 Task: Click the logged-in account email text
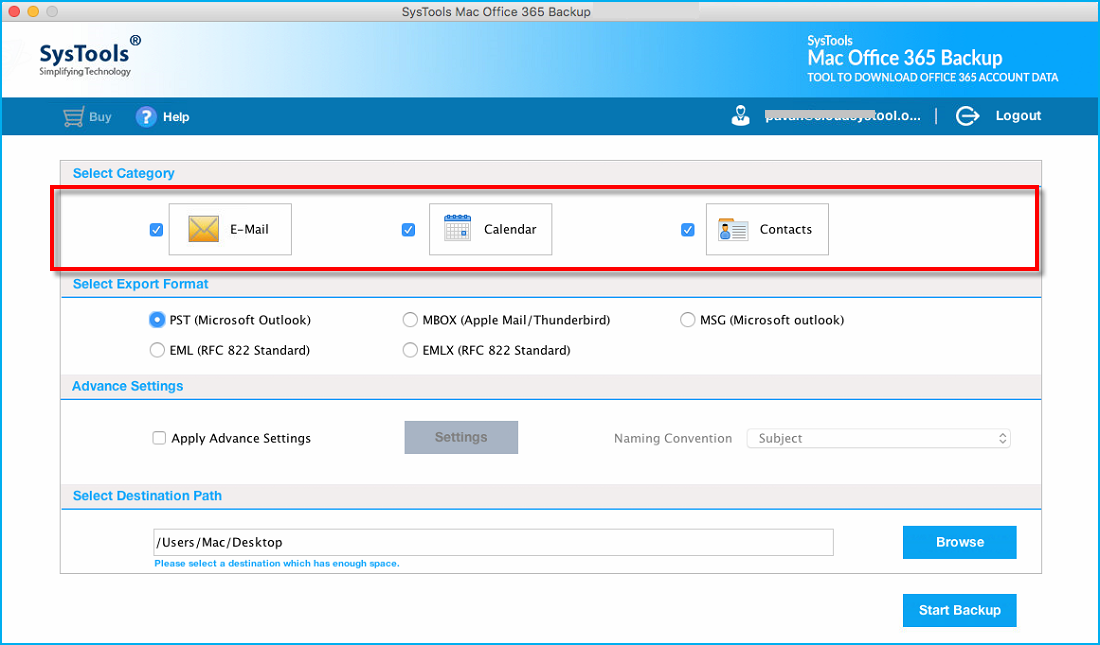pyautogui.click(x=843, y=116)
